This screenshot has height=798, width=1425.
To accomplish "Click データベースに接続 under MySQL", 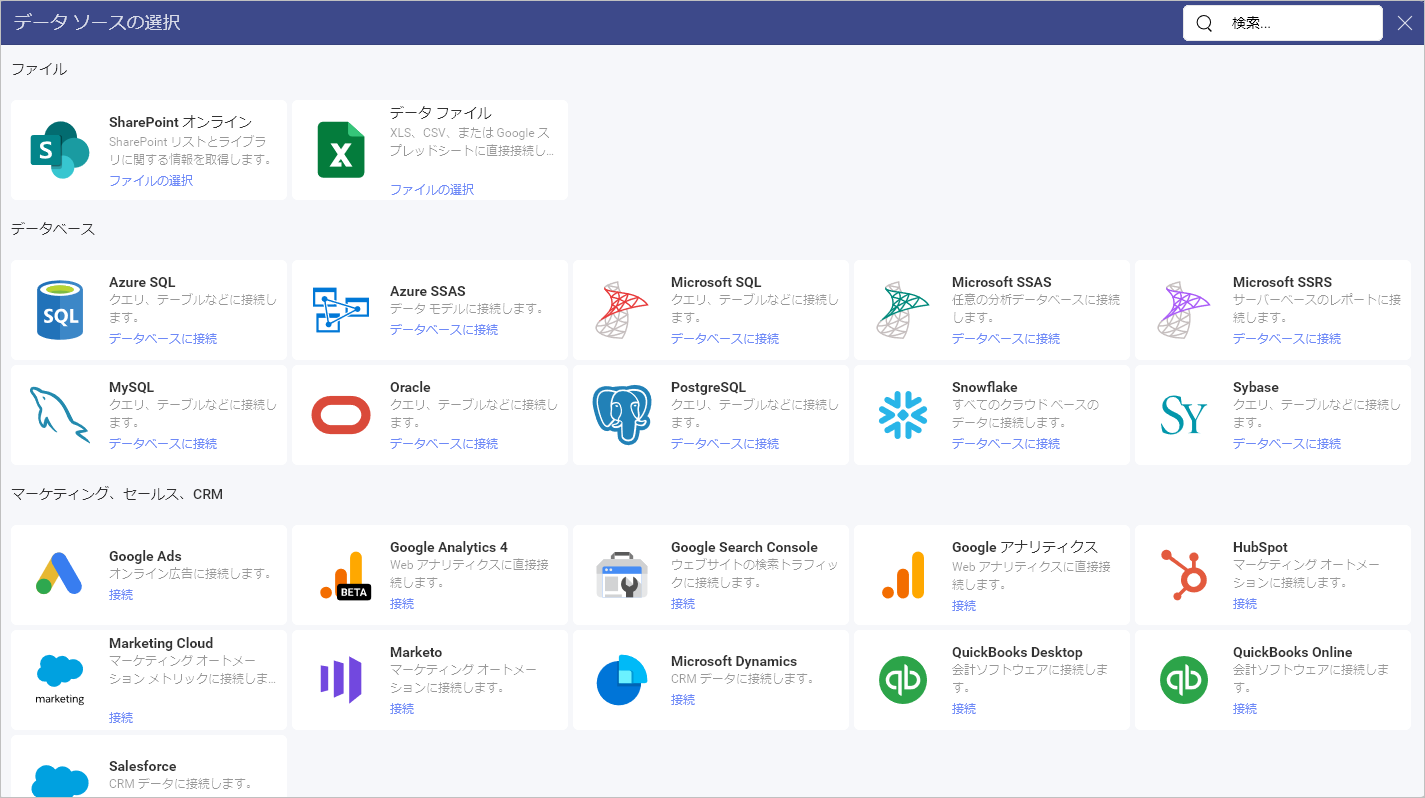I will [x=163, y=444].
